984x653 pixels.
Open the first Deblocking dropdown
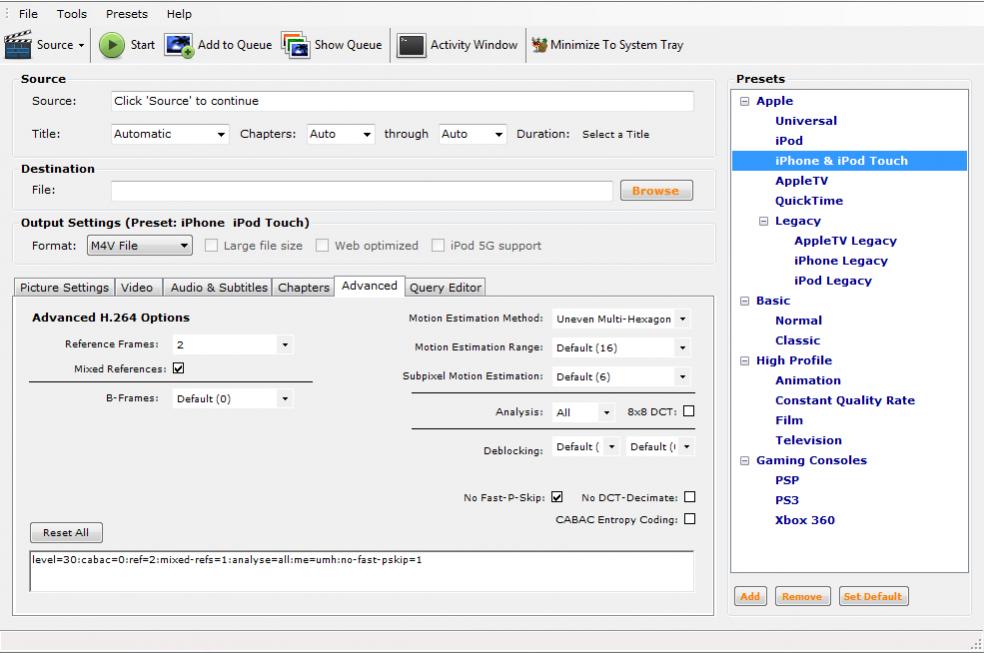tap(586, 447)
